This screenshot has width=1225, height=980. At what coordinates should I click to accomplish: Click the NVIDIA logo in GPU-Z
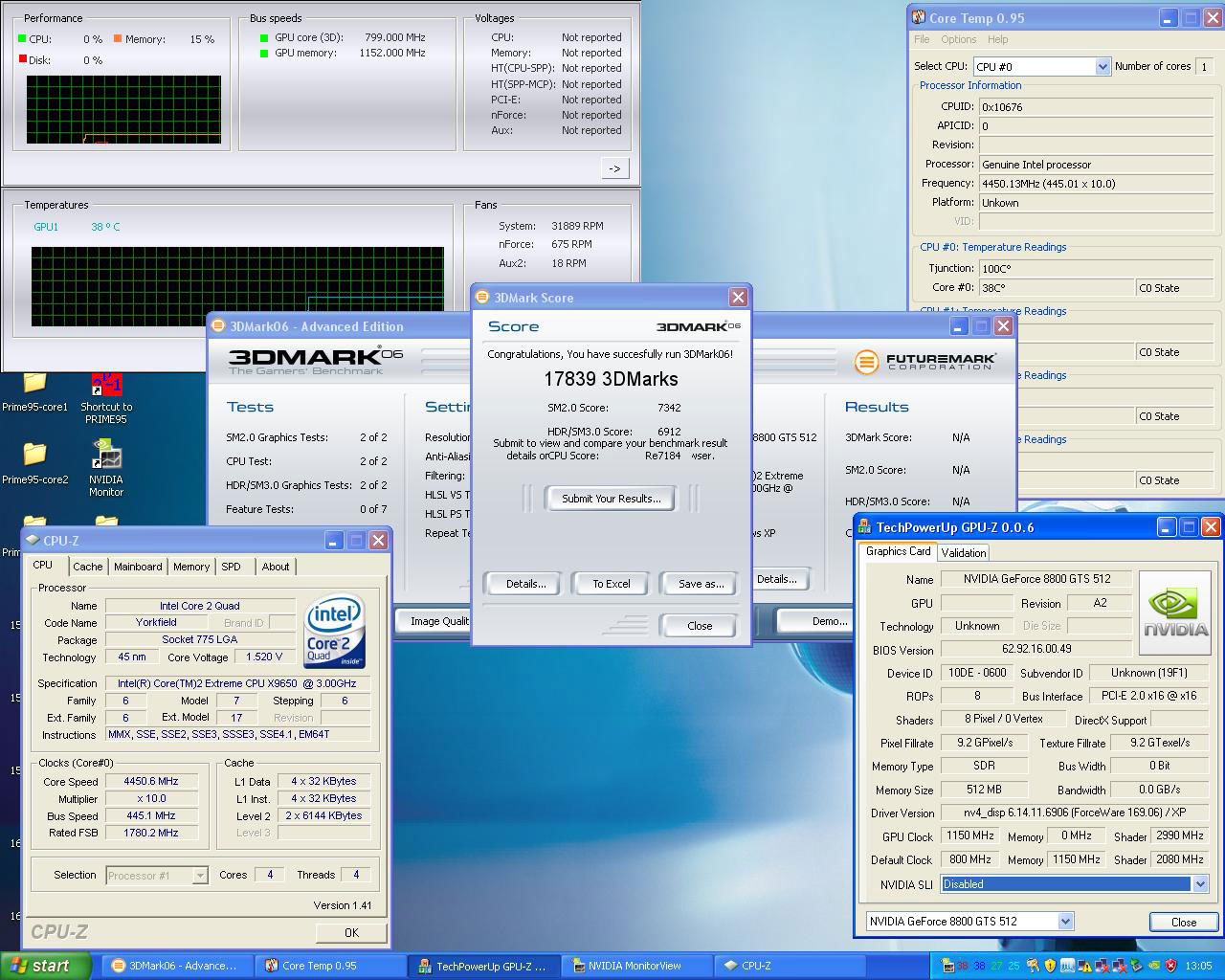point(1175,613)
